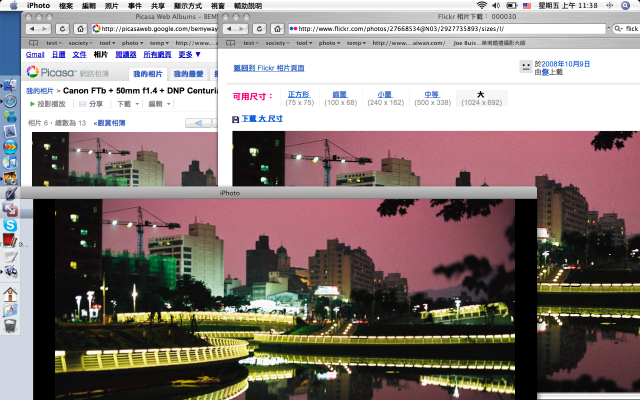Open 'temp' bookmark folder in Flickr window
The image size is (640, 400).
pyautogui.click(x=356, y=43)
